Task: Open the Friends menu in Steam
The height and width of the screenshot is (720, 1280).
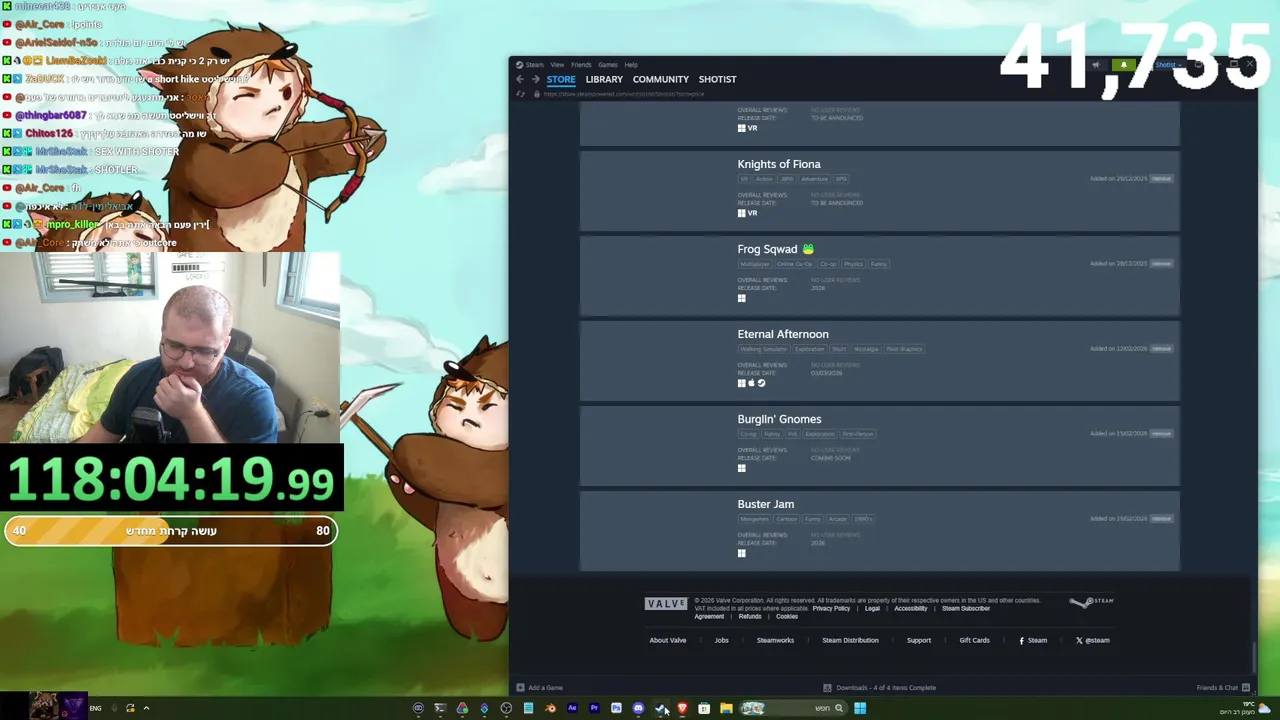Action: tap(581, 65)
